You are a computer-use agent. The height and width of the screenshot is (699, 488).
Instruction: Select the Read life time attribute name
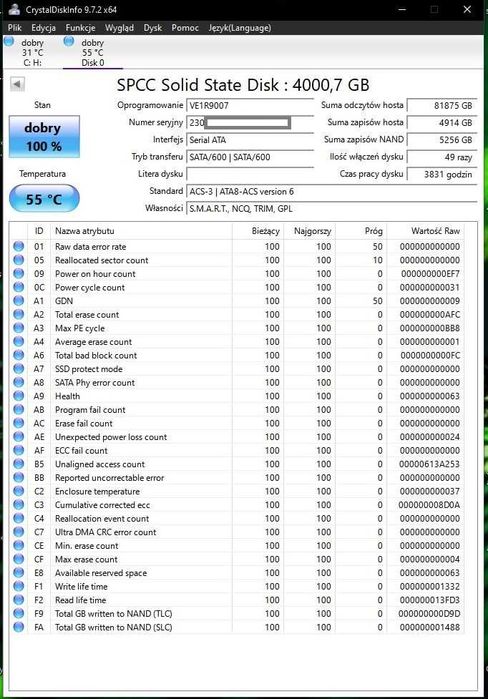tap(80, 600)
